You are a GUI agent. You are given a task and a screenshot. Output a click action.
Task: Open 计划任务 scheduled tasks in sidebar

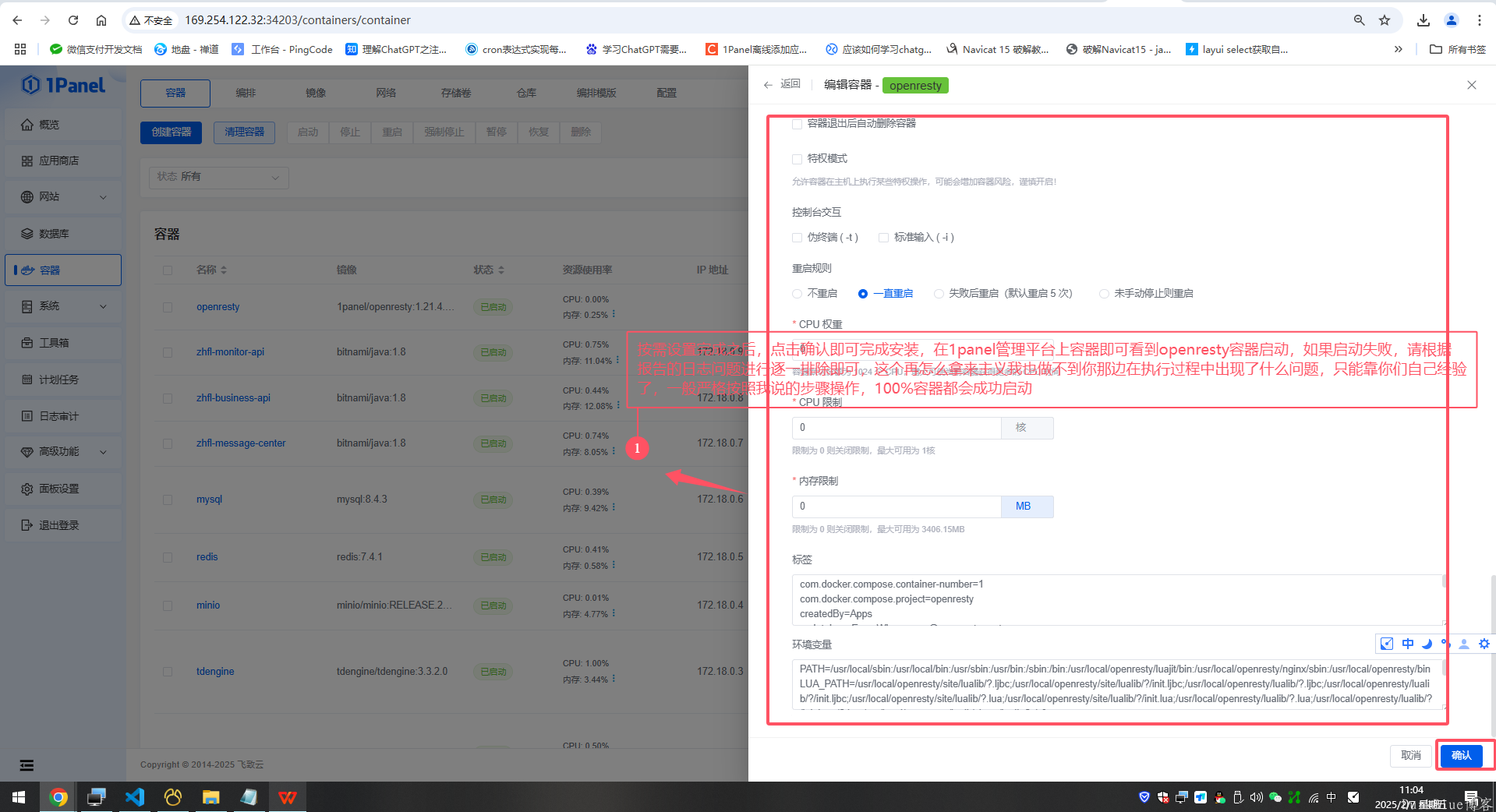tap(63, 380)
